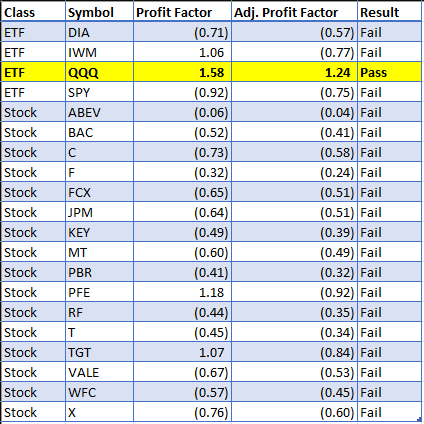Image resolution: width=424 pixels, height=424 pixels.
Task: Click the Adj. Profit Factor header
Action: tap(294, 12)
